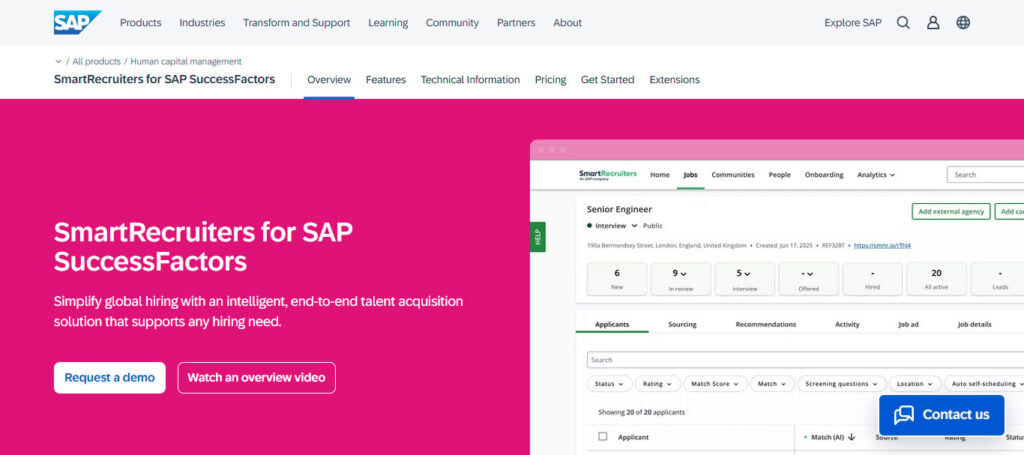The image size is (1024, 455).
Task: Click the job short URL link
Action: click(882, 245)
